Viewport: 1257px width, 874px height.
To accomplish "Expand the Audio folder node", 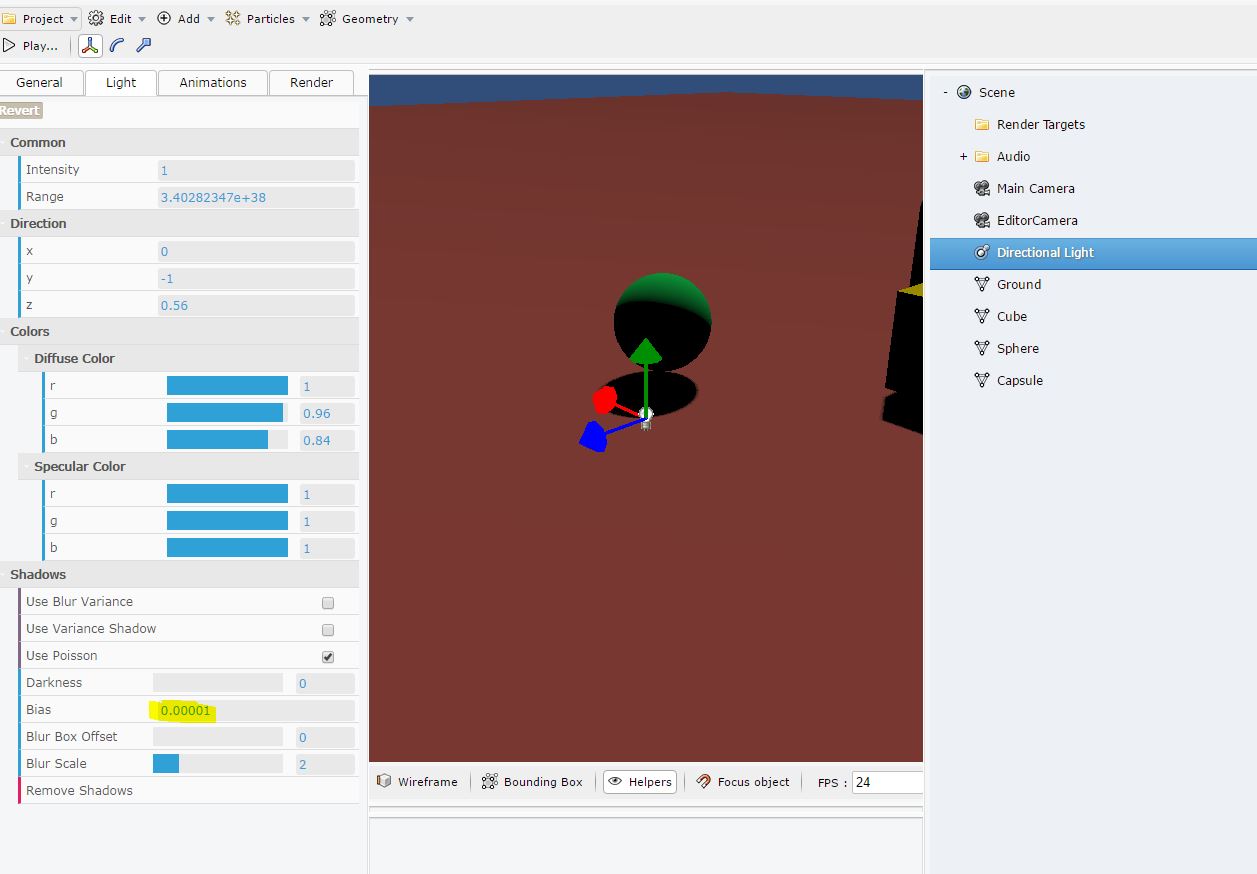I will pyautogui.click(x=963, y=157).
